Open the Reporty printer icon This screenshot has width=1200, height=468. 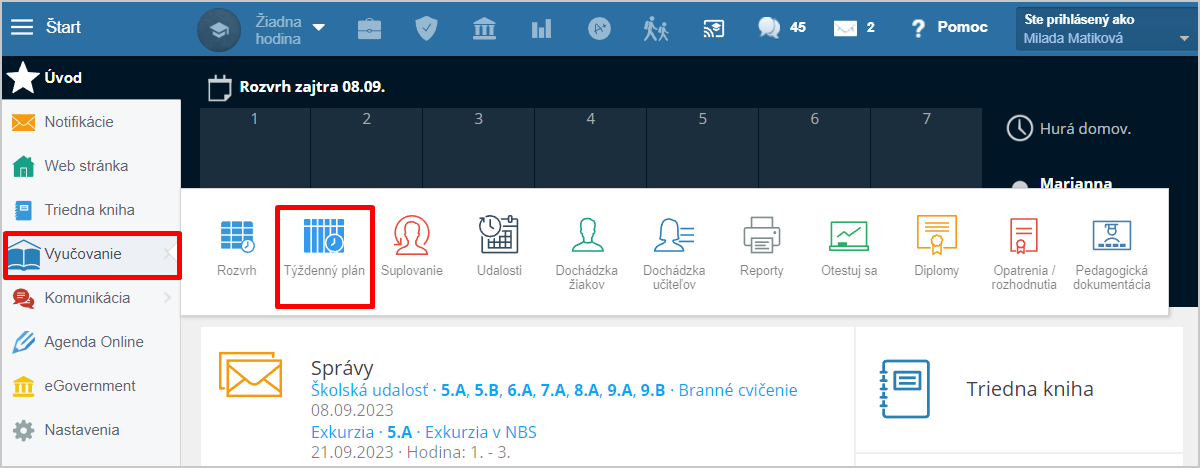[761, 236]
